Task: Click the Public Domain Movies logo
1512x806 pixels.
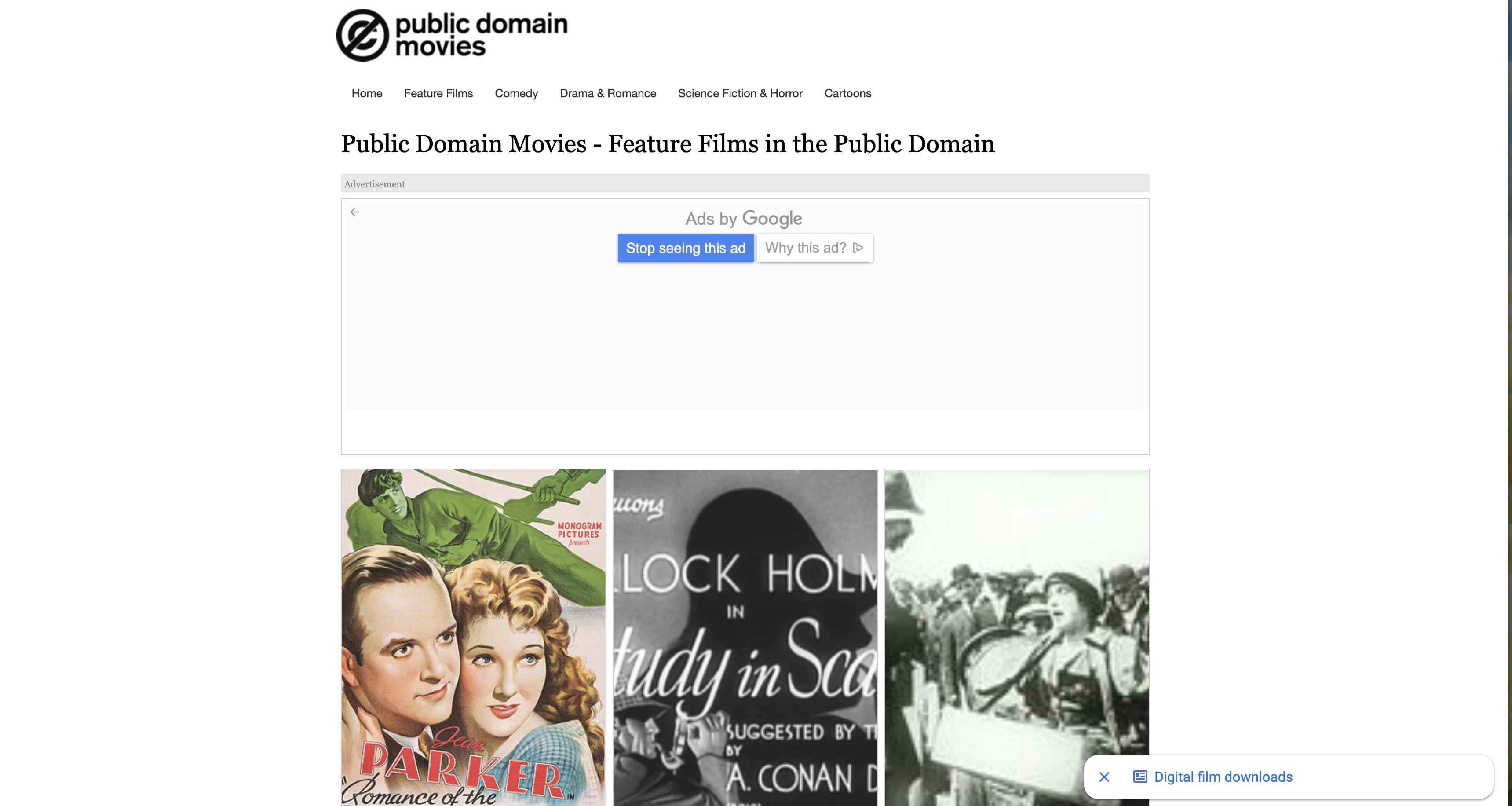Action: [452, 35]
